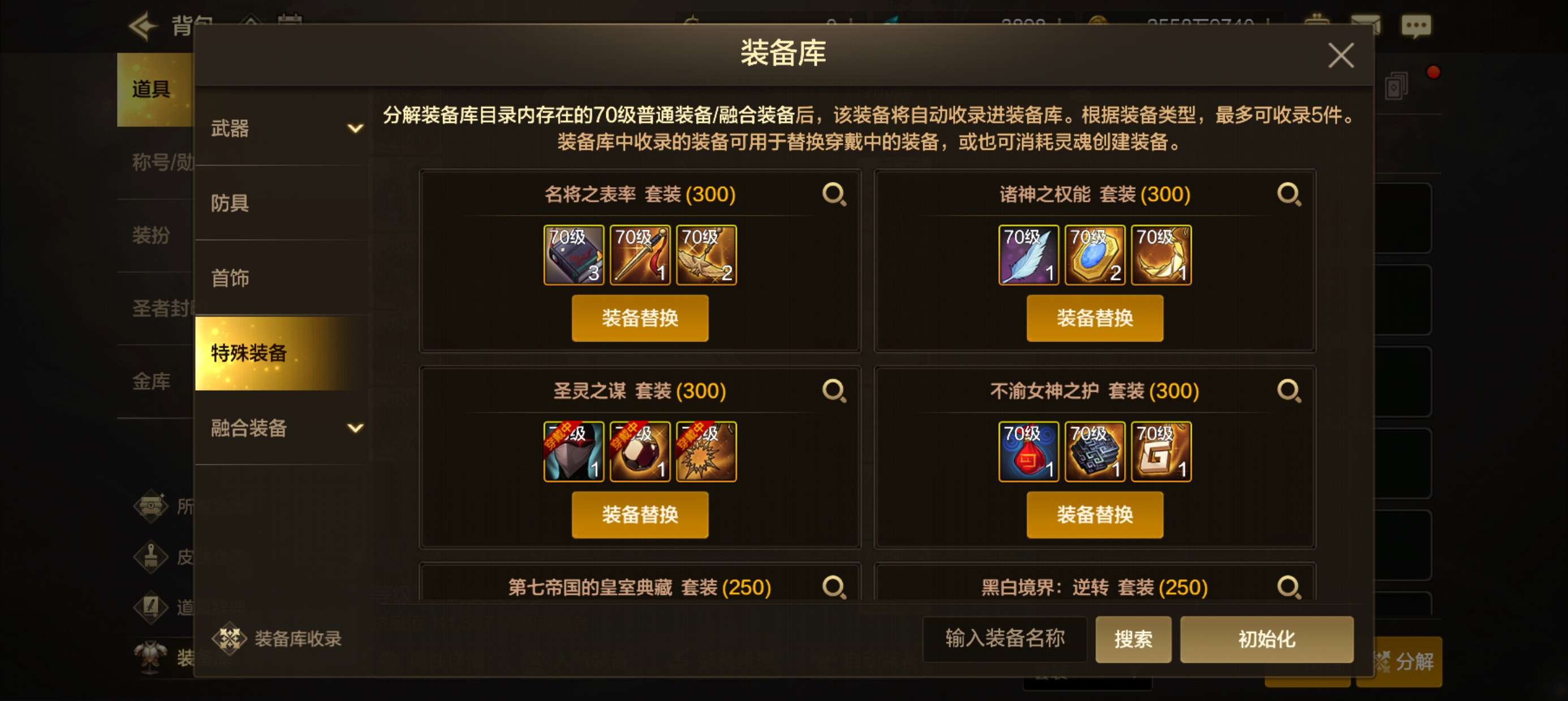Open magnifier for 名将之表率 set
This screenshot has height=701, width=1568.
click(833, 194)
